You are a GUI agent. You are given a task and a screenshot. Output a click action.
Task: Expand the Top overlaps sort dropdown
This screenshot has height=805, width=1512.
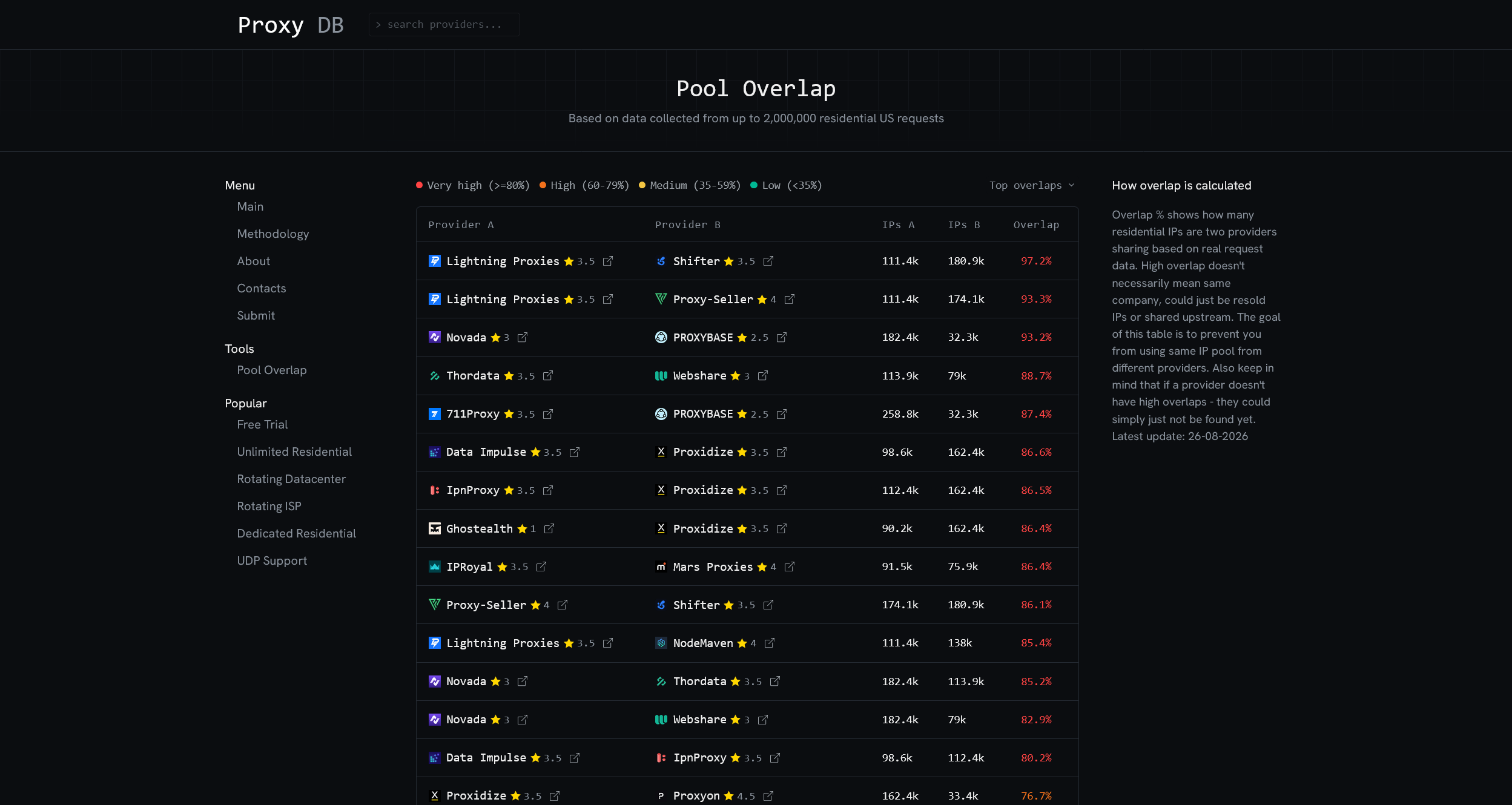[1032, 185]
